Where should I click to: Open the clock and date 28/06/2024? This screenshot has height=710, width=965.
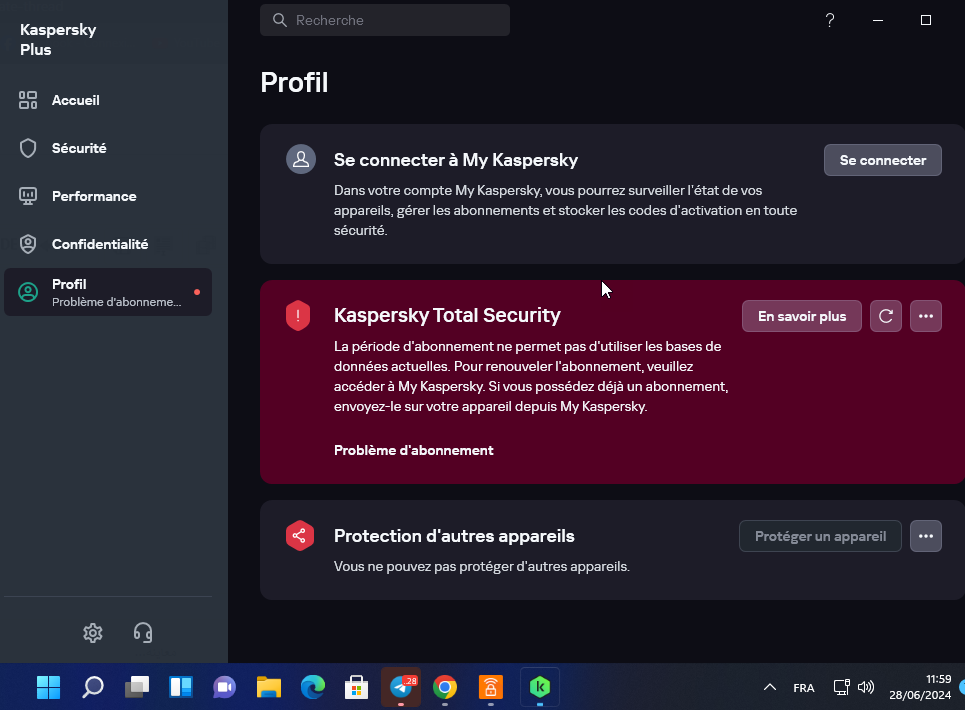[920, 687]
